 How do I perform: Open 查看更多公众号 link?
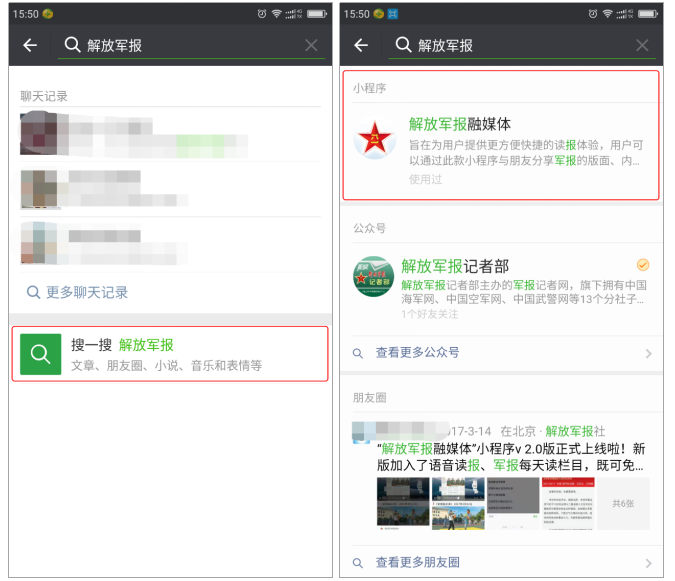(417, 352)
